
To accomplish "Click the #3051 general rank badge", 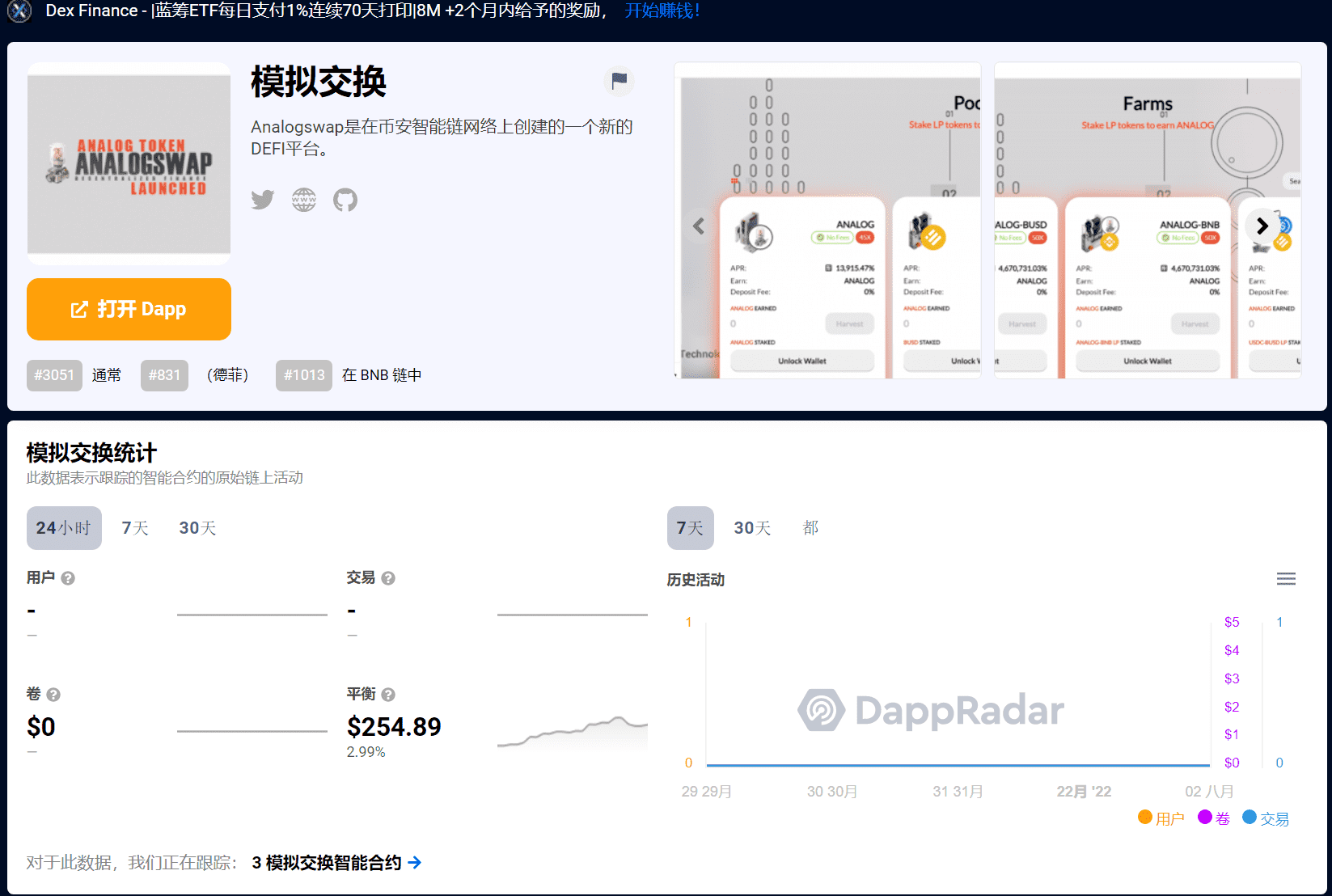I will click(54, 375).
